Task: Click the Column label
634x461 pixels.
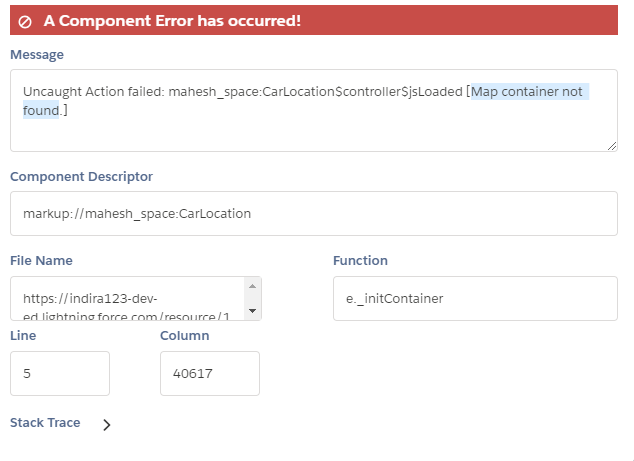Action: pos(184,336)
